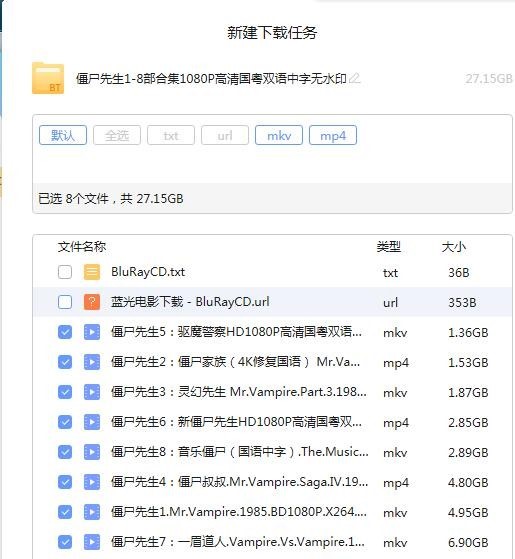Select the 默认 filter button
Image resolution: width=515 pixels, height=559 pixels.
click(63, 135)
